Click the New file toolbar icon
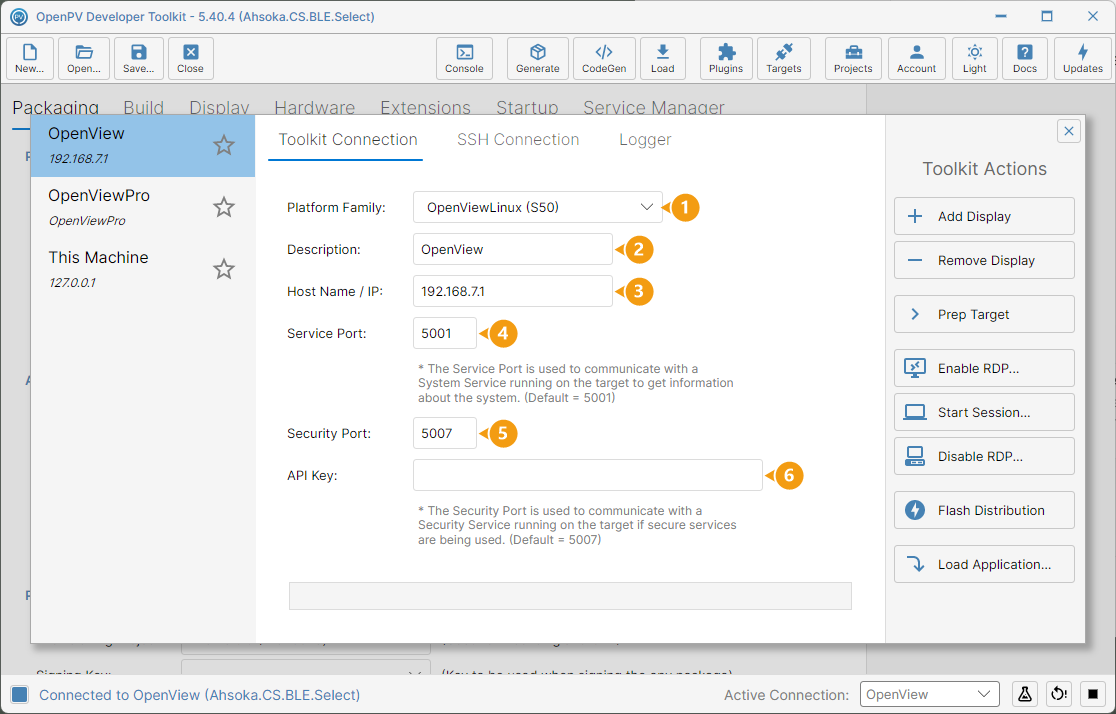 point(30,58)
